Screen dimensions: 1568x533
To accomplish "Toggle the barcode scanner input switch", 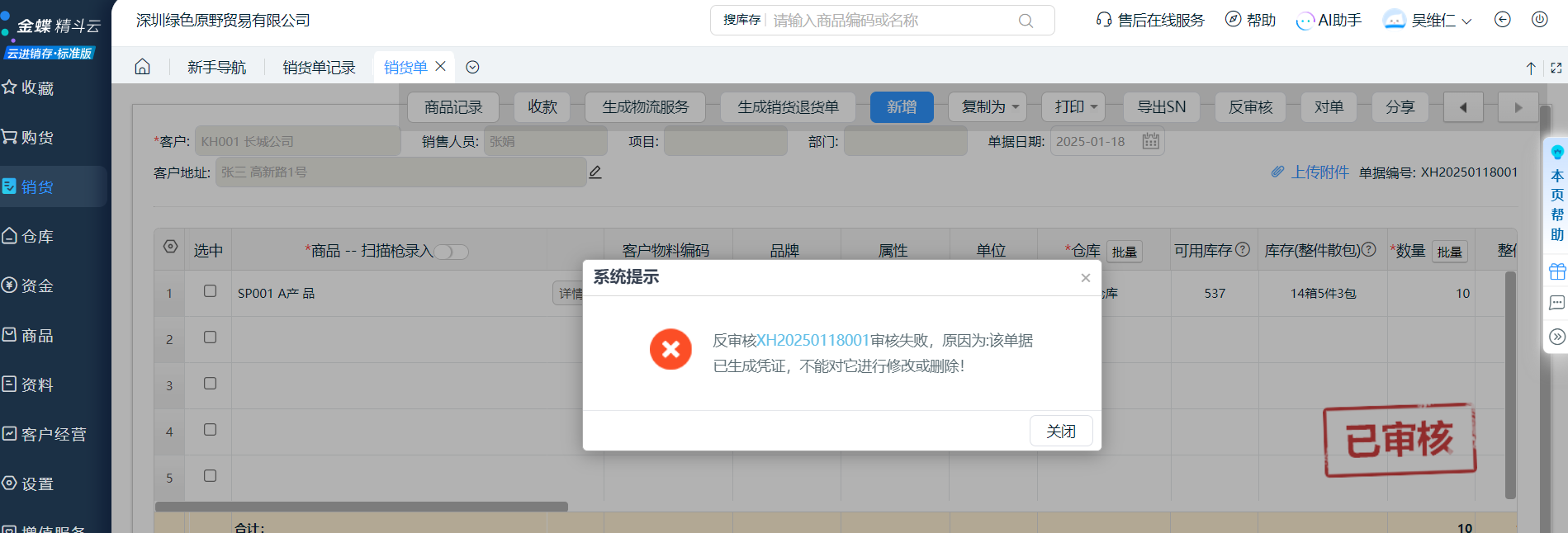I will [452, 252].
